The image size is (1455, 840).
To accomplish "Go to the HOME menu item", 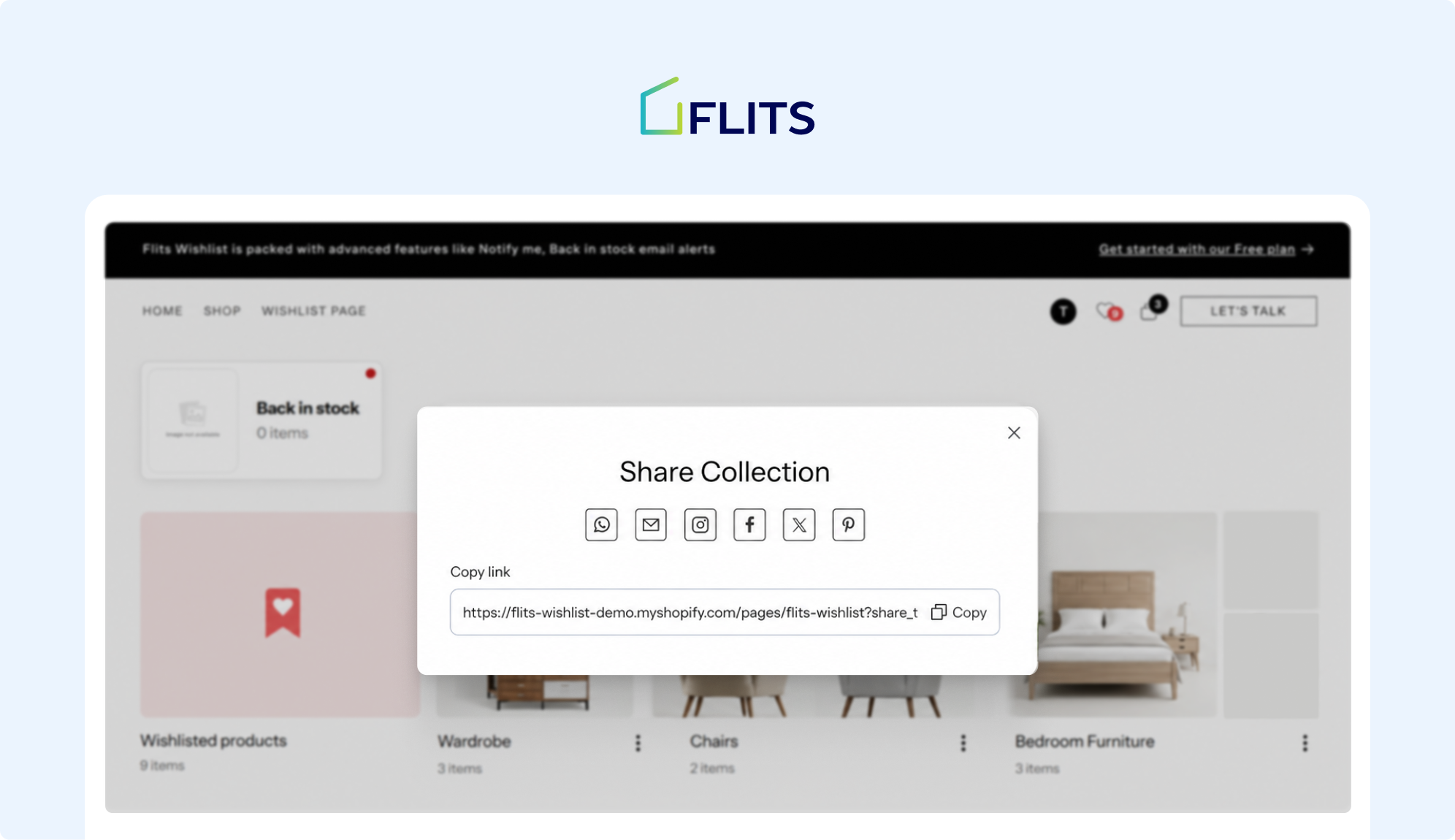I will (162, 311).
